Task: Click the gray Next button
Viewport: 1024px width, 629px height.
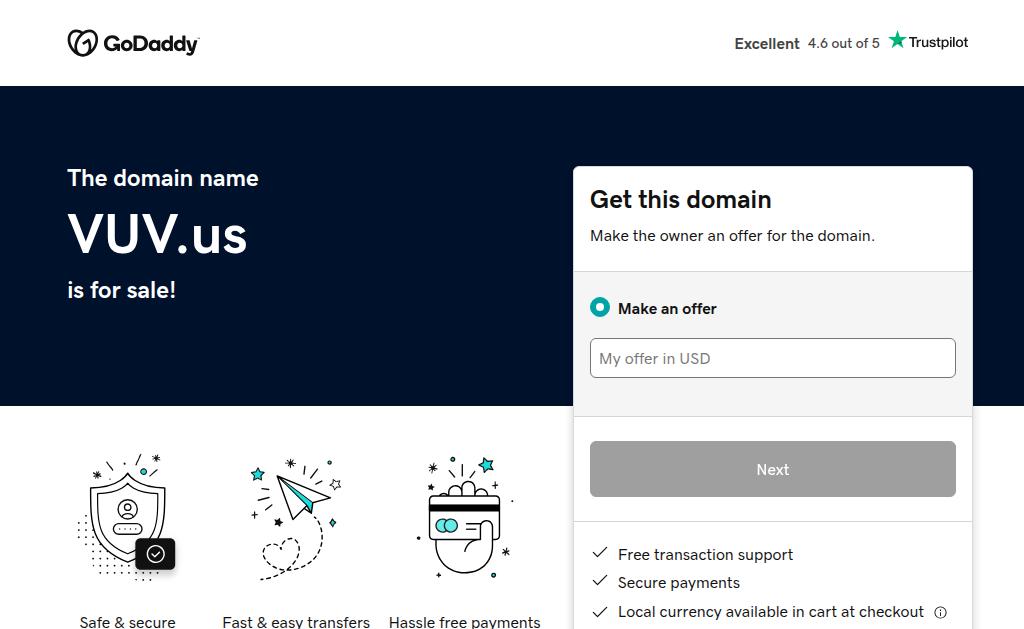Action: coord(773,469)
